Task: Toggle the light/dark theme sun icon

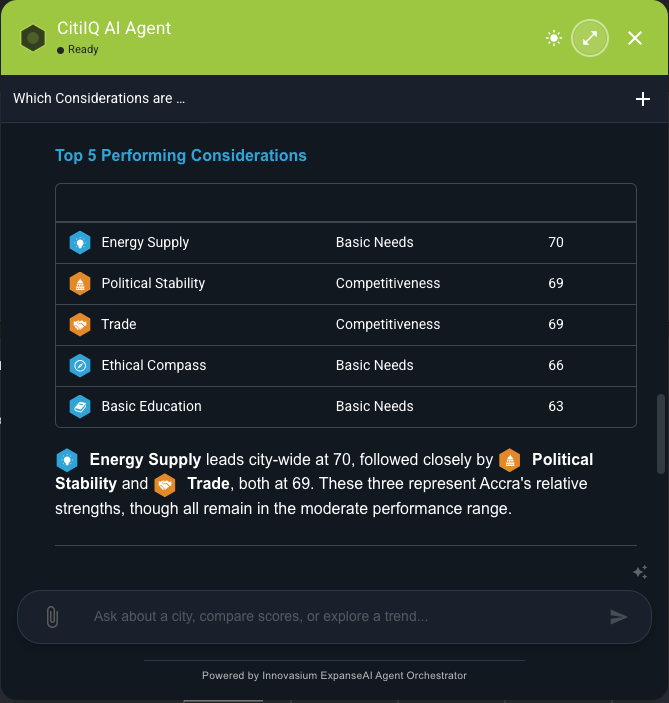Action: pyautogui.click(x=554, y=38)
